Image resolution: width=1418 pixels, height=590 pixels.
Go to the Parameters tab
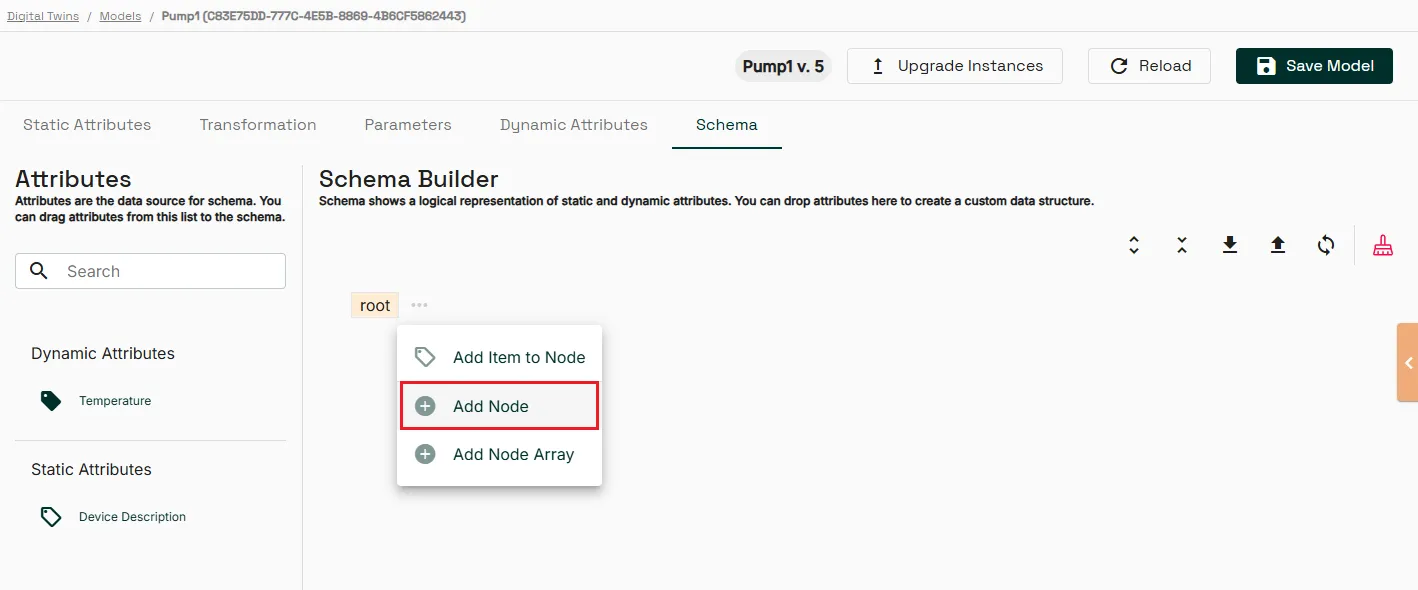408,125
